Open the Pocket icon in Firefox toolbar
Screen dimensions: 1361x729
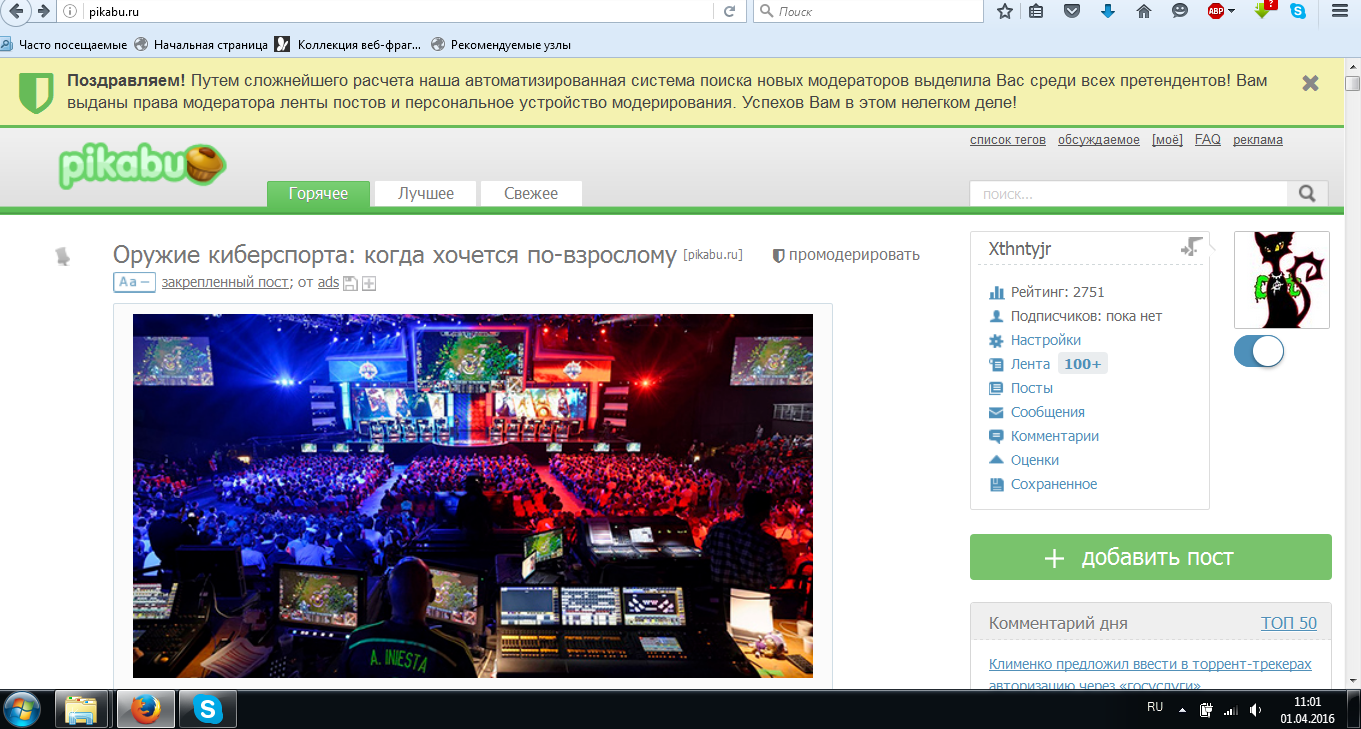(x=1072, y=11)
